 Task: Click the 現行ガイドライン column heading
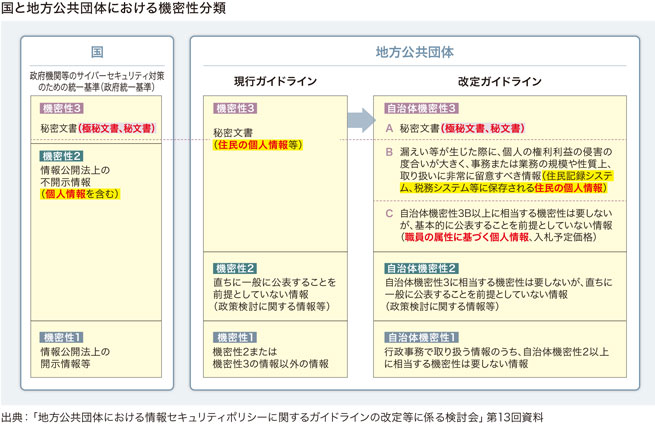(x=275, y=81)
